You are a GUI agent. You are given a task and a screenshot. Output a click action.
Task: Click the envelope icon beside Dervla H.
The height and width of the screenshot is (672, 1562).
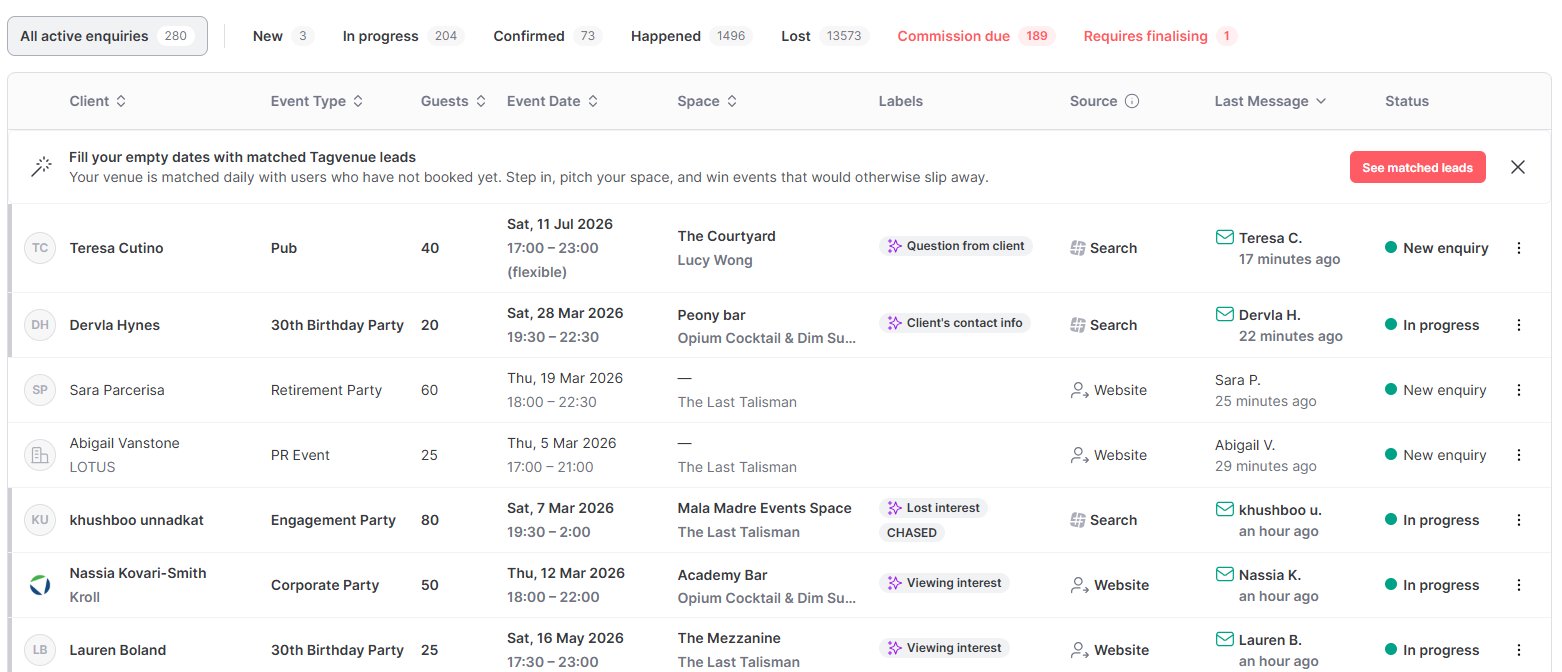click(1224, 314)
